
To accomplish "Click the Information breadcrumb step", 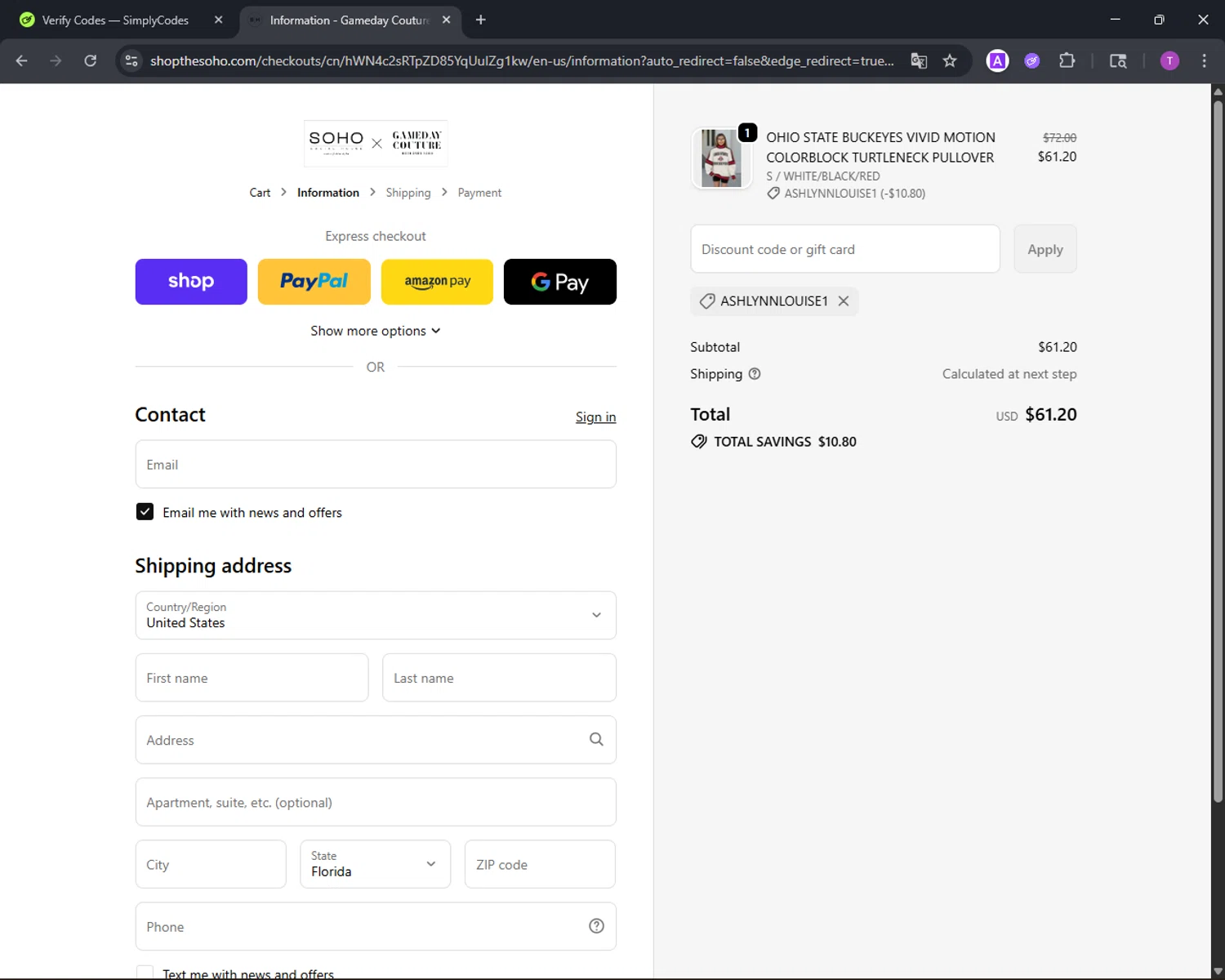I will tap(328, 193).
